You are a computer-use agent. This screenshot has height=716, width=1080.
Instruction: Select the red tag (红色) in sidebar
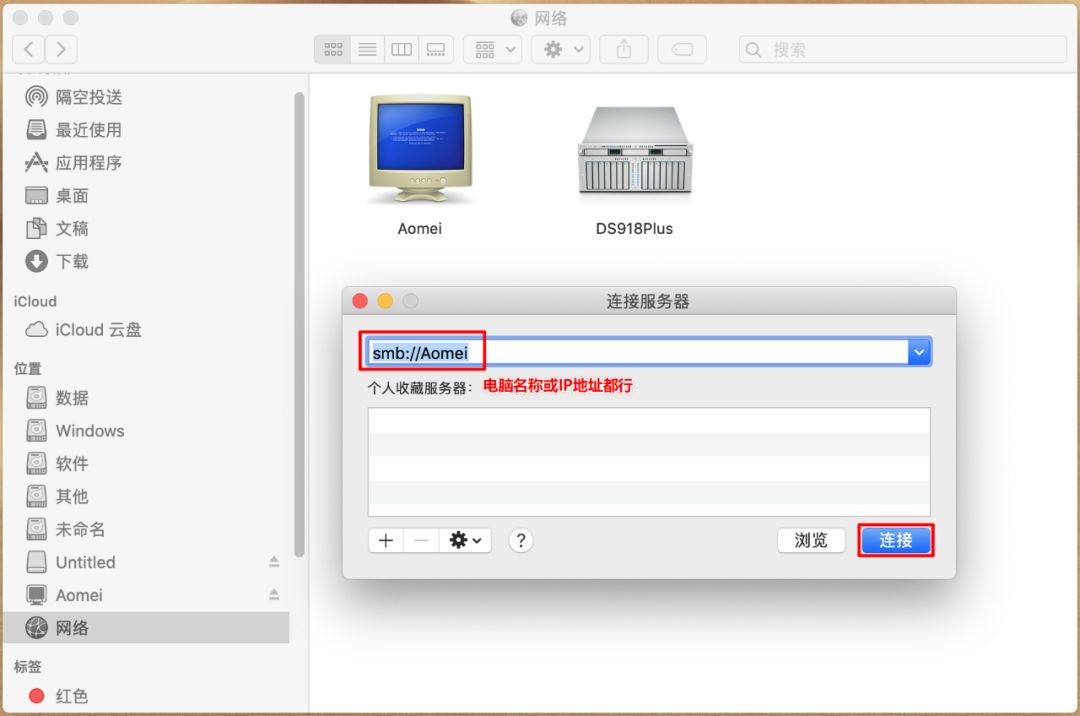point(146,696)
